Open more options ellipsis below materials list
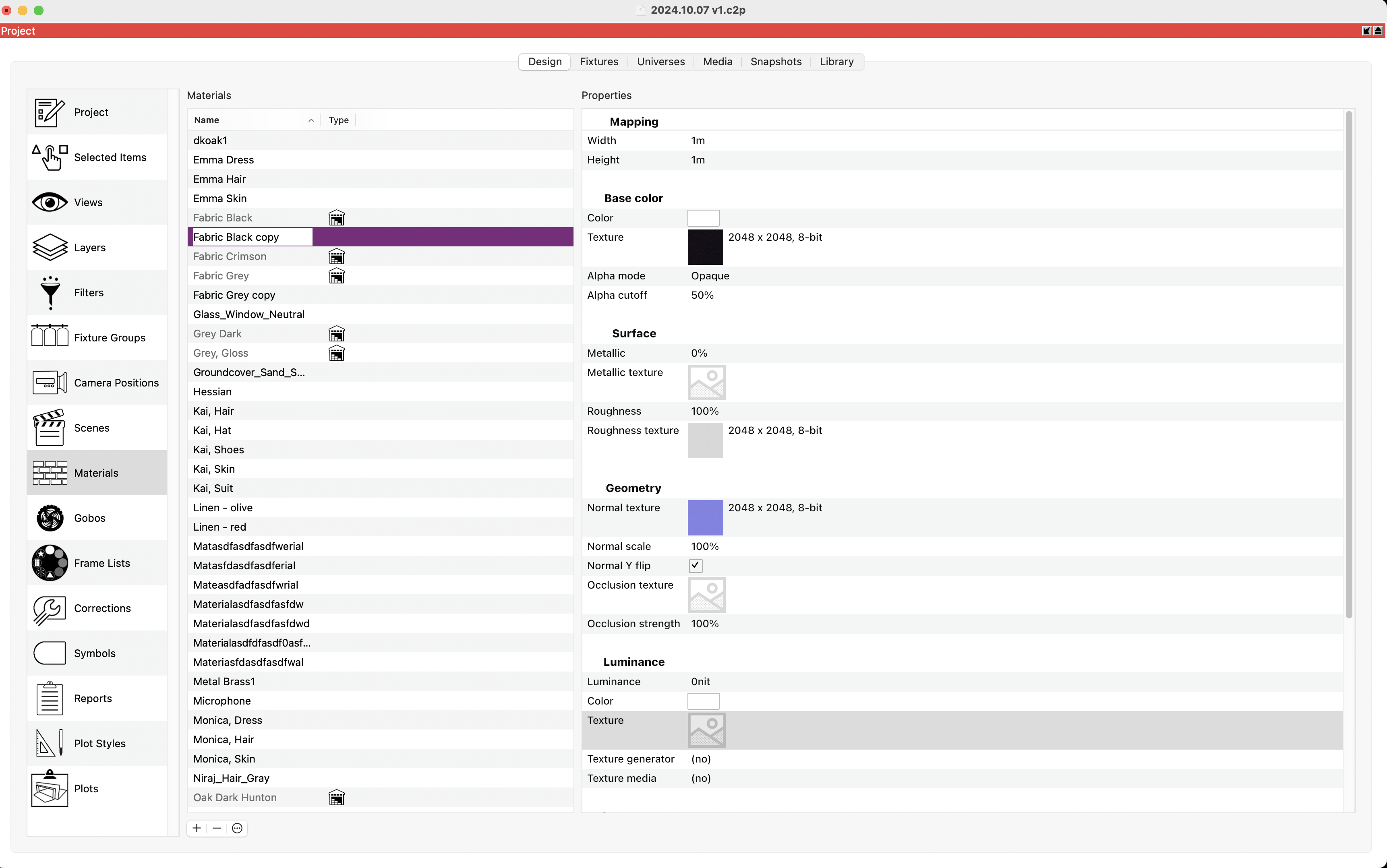The width and height of the screenshot is (1387, 868). coord(237,828)
